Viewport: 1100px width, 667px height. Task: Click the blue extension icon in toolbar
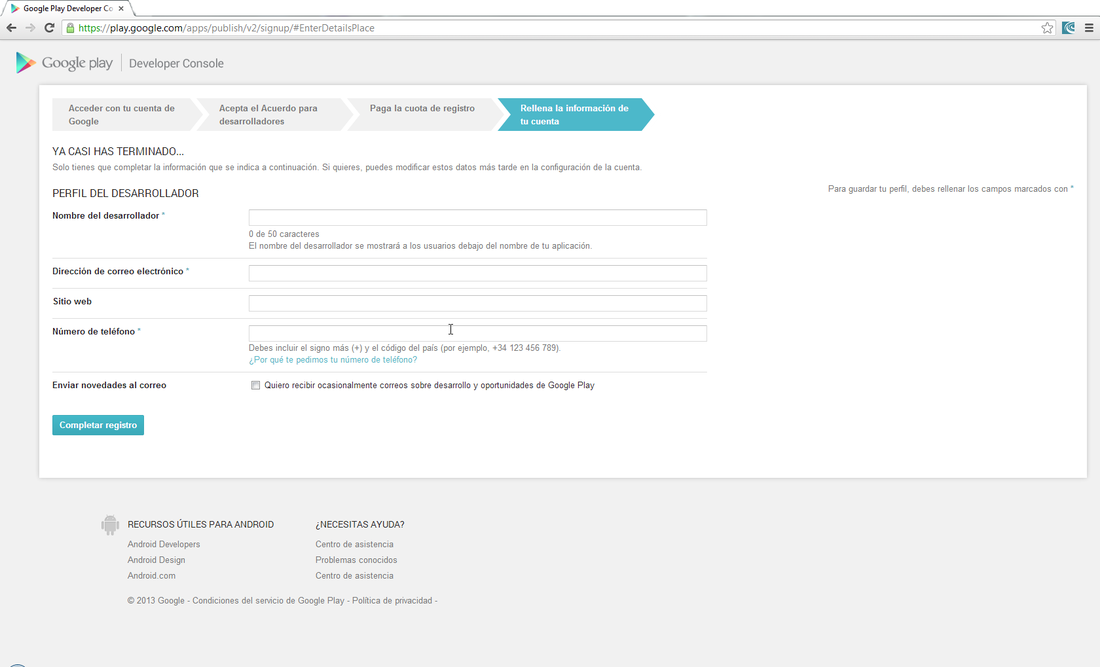click(x=1068, y=28)
